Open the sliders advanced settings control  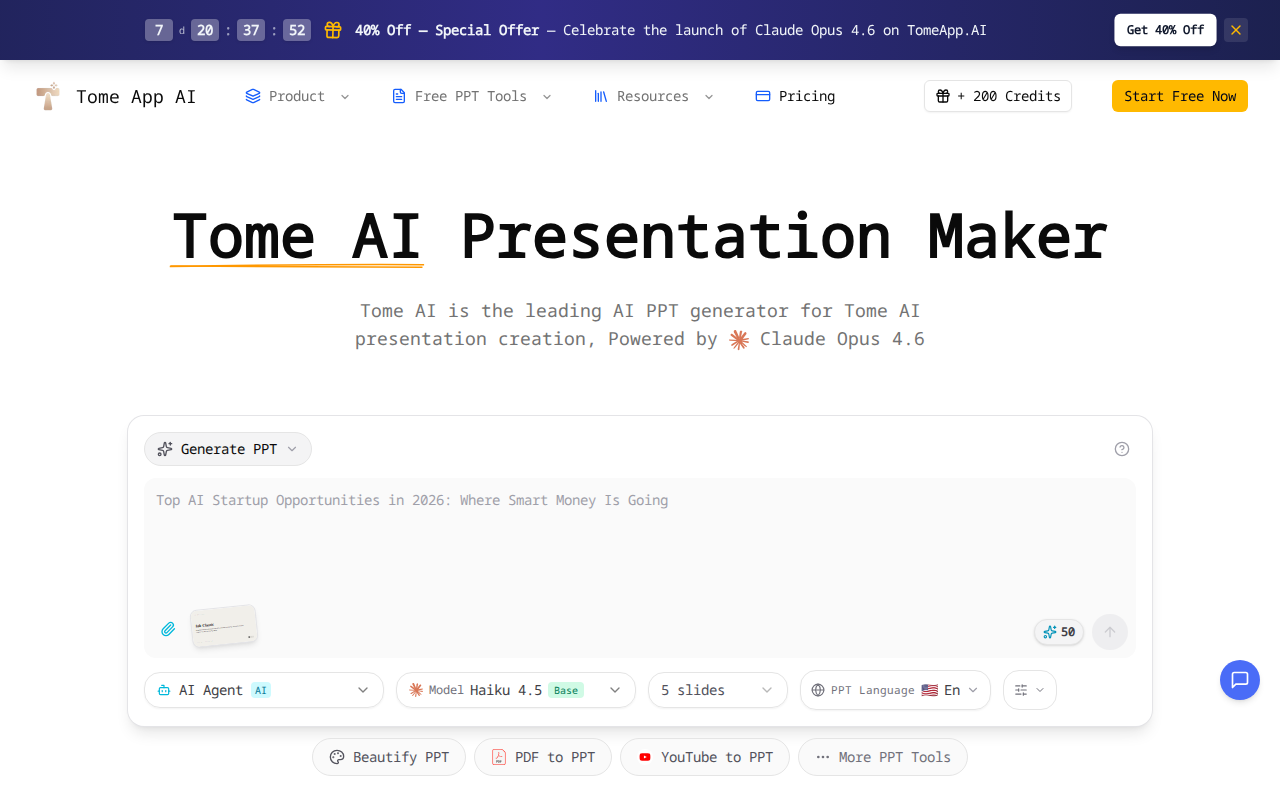click(1030, 690)
